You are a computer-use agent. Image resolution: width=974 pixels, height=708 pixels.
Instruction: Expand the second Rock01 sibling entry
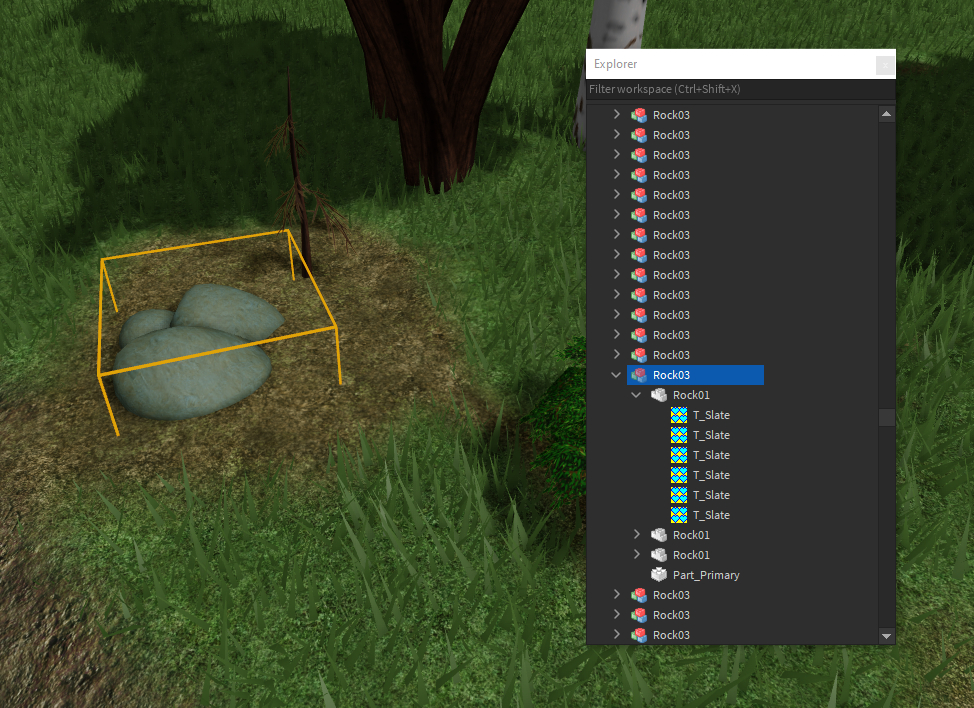pyautogui.click(x=637, y=535)
